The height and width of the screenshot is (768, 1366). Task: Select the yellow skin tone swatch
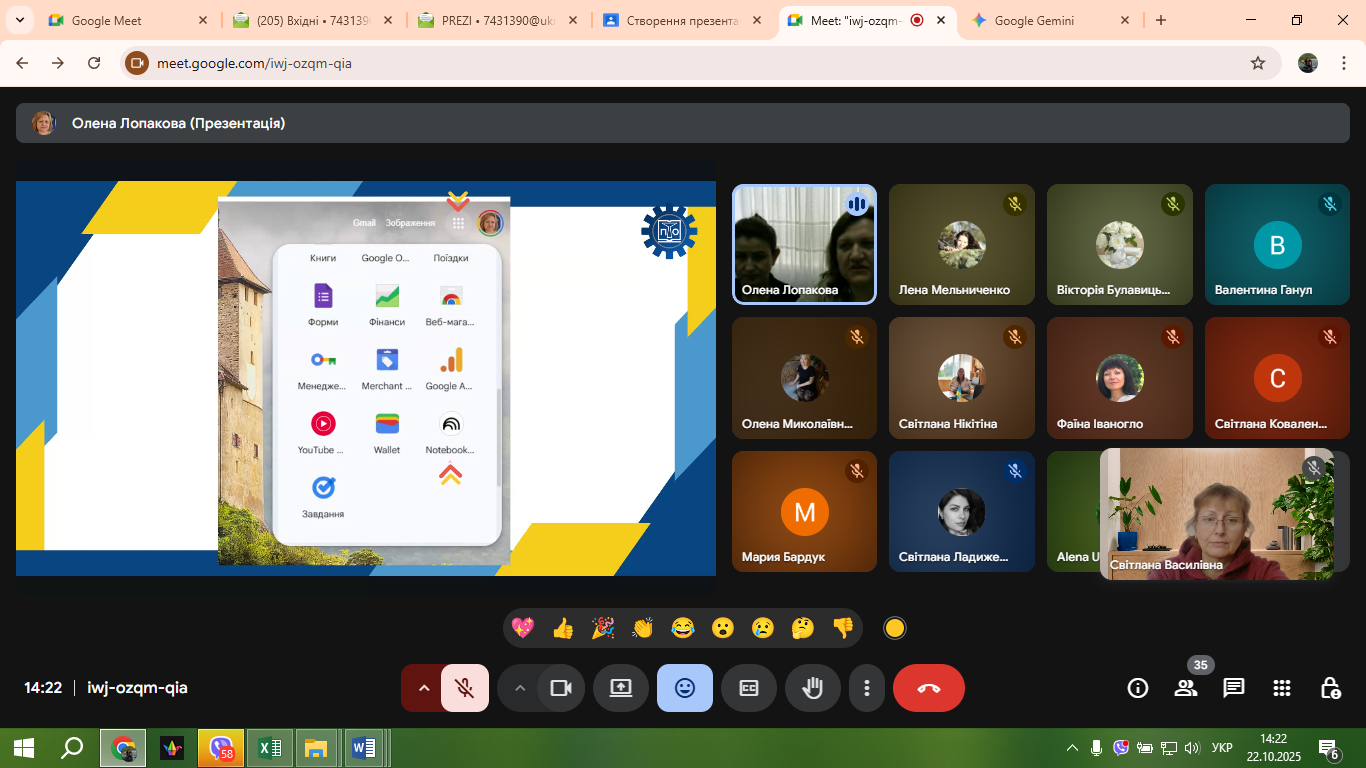pos(895,628)
